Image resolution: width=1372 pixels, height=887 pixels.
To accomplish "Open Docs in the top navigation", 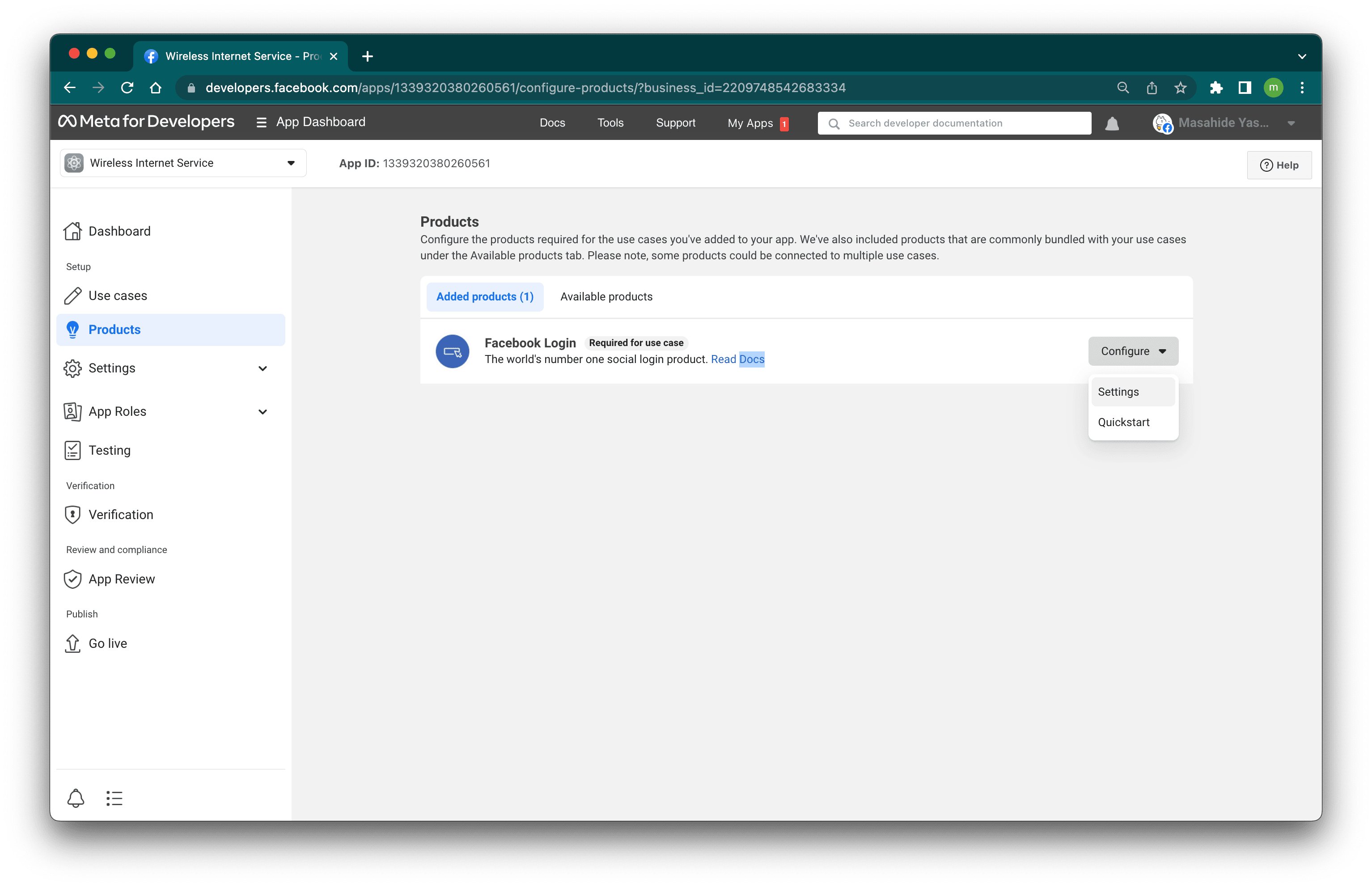I will [x=552, y=122].
